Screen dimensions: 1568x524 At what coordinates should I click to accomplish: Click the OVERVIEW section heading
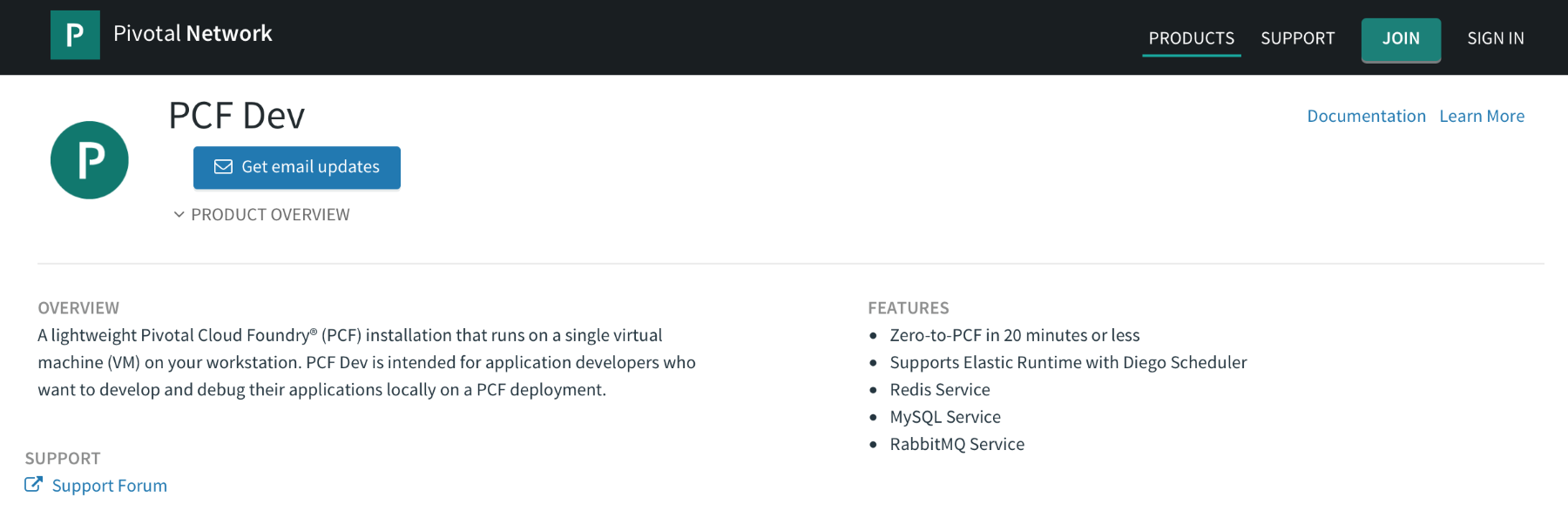78,308
